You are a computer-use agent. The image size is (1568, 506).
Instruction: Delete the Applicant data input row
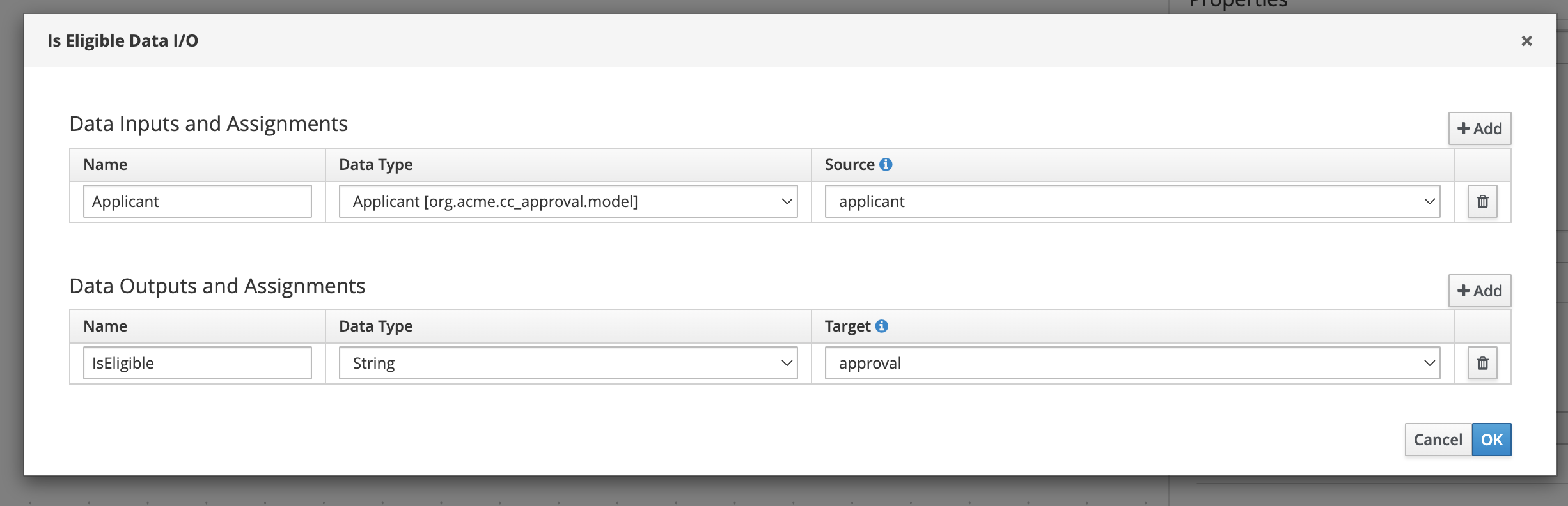(x=1482, y=202)
